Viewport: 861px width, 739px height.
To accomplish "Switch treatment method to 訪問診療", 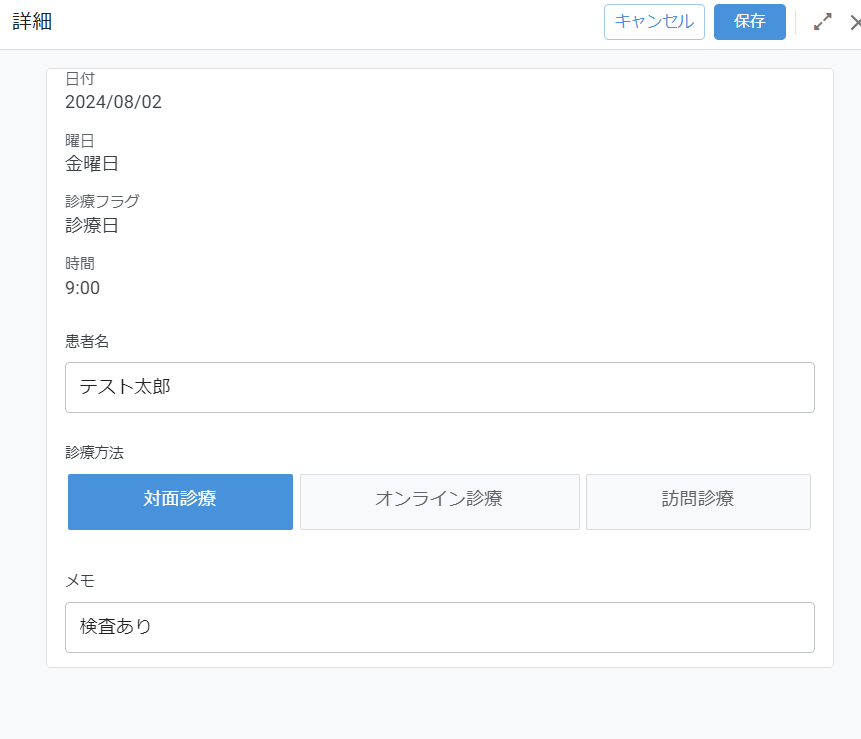I will coord(698,502).
